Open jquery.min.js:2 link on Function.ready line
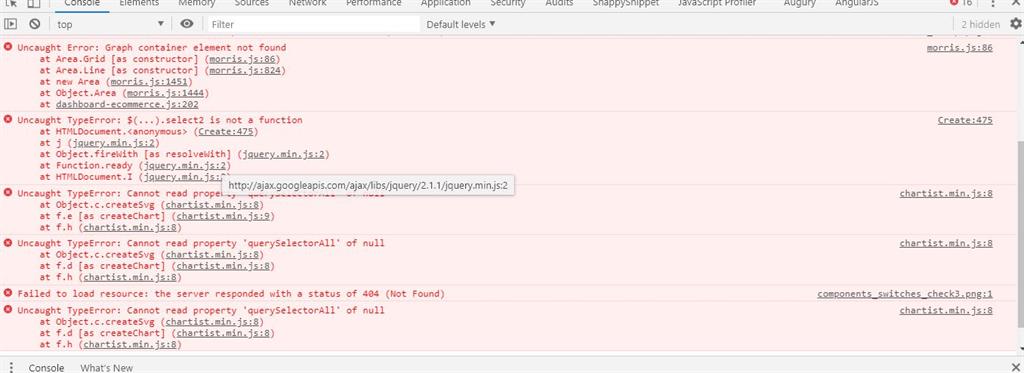 click(x=186, y=165)
